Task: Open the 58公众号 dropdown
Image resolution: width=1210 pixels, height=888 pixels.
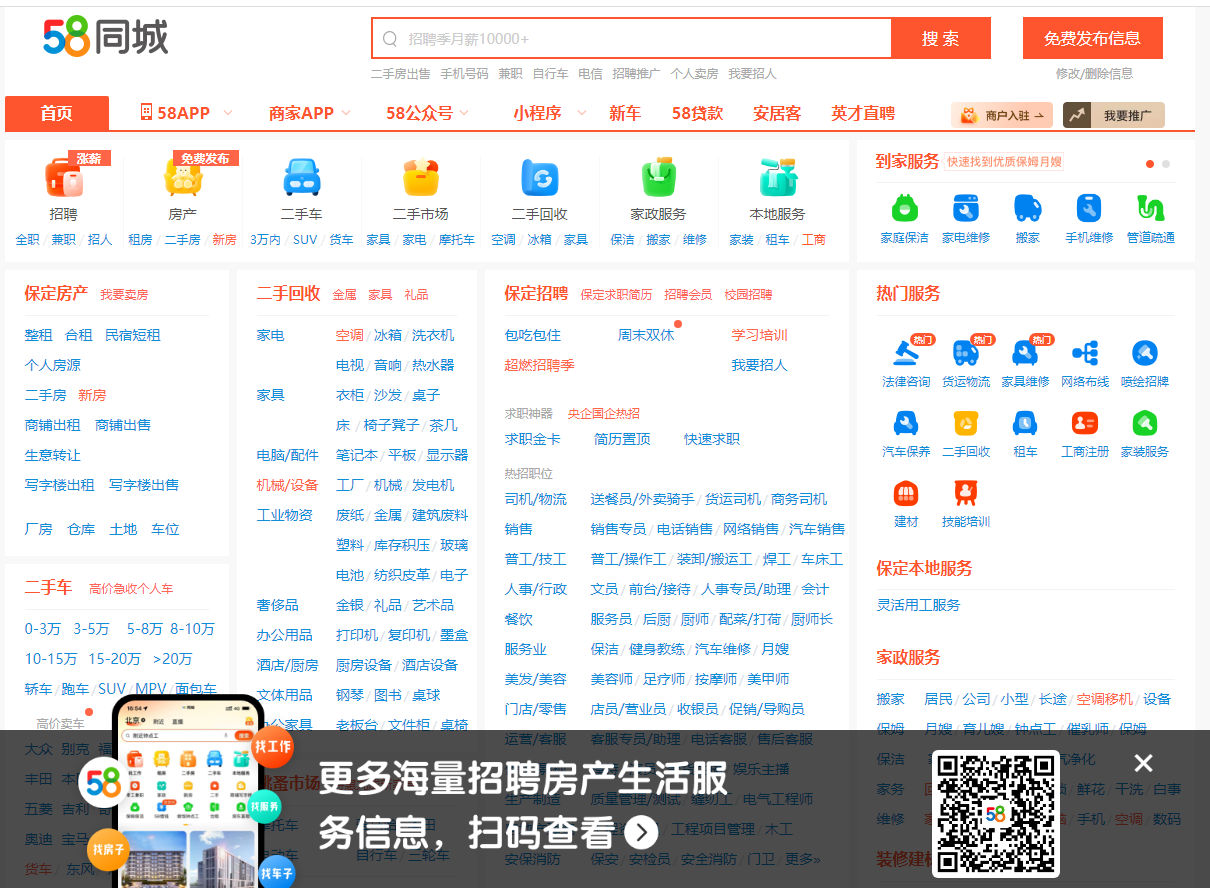Action: coord(464,114)
